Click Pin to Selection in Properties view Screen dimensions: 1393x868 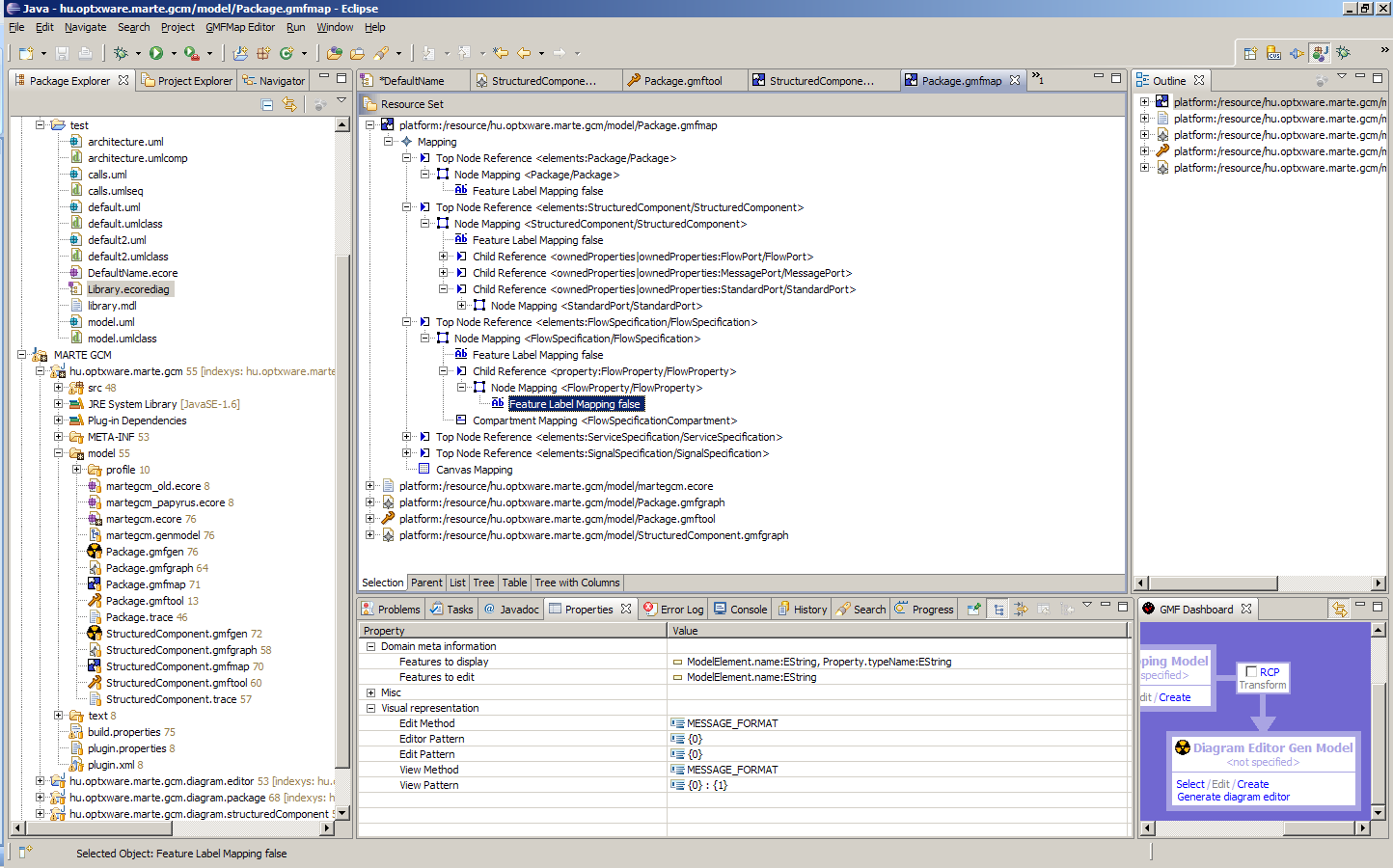[x=973, y=609]
